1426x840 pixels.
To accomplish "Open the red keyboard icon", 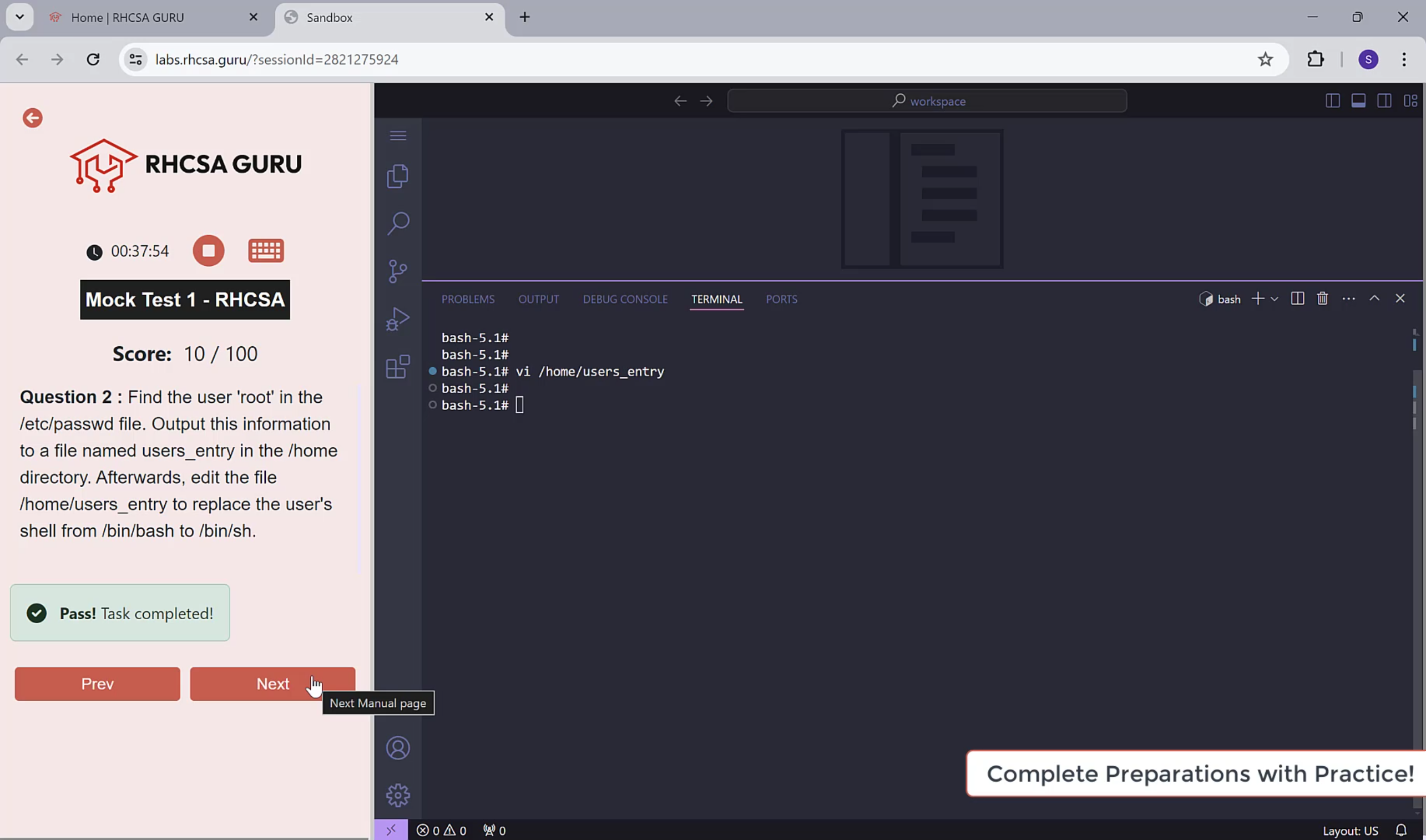I will coord(265,251).
